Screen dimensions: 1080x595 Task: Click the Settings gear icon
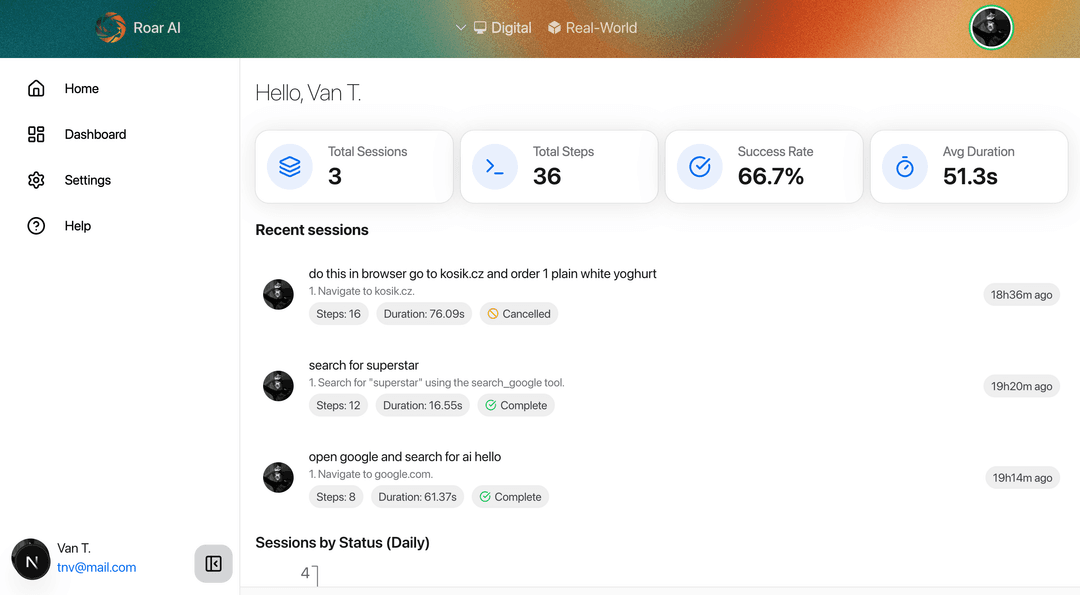(x=36, y=180)
